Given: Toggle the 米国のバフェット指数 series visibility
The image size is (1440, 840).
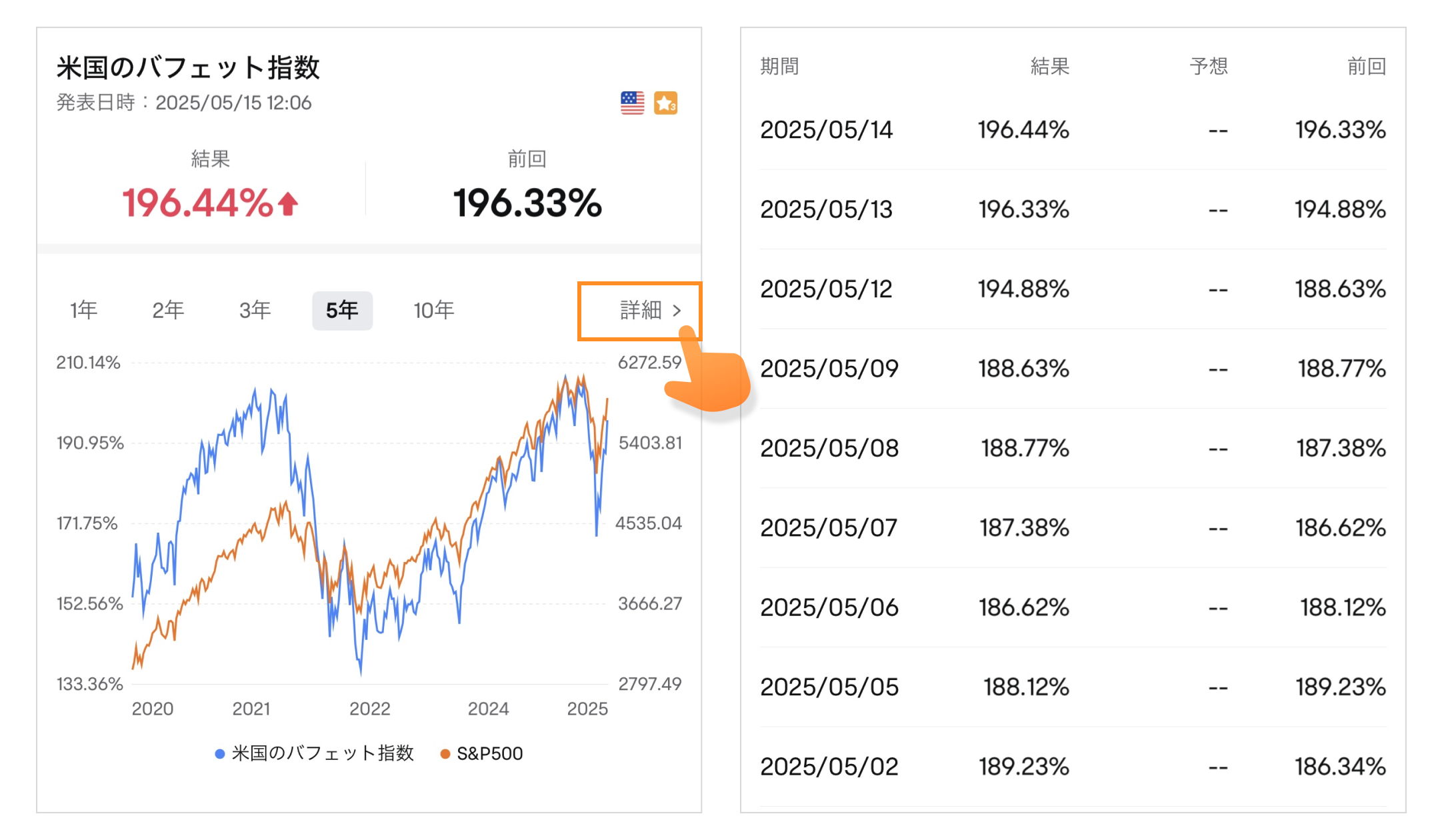Looking at the screenshot, I should tap(313, 753).
